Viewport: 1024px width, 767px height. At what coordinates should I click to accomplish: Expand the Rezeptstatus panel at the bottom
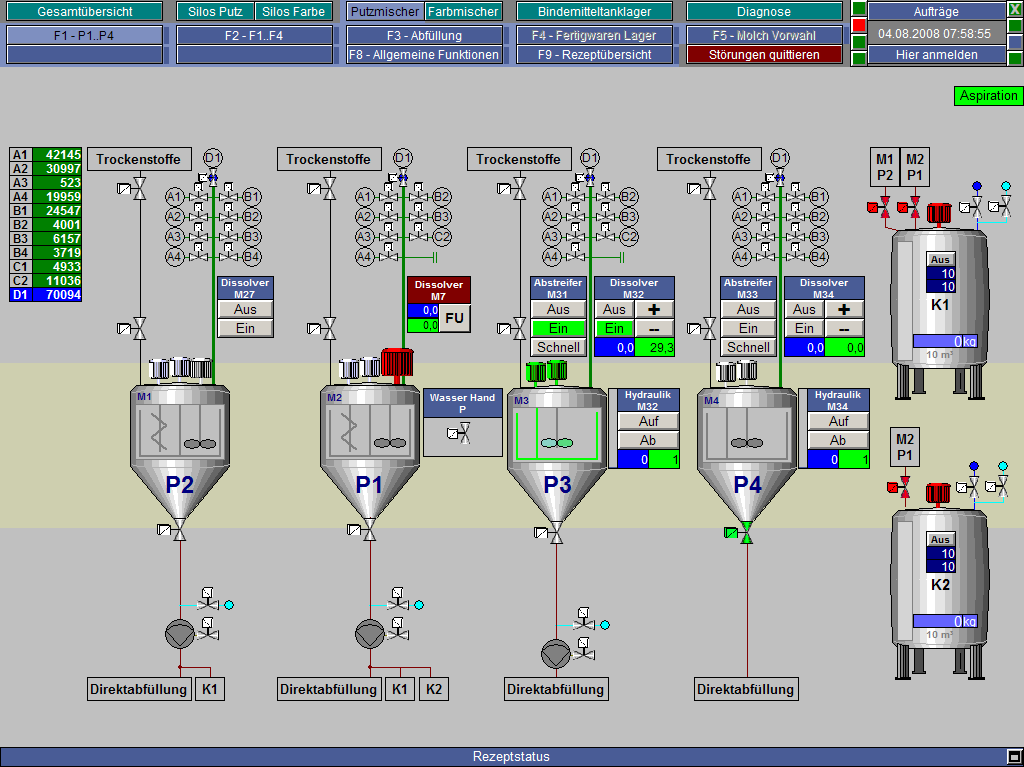(1013, 757)
